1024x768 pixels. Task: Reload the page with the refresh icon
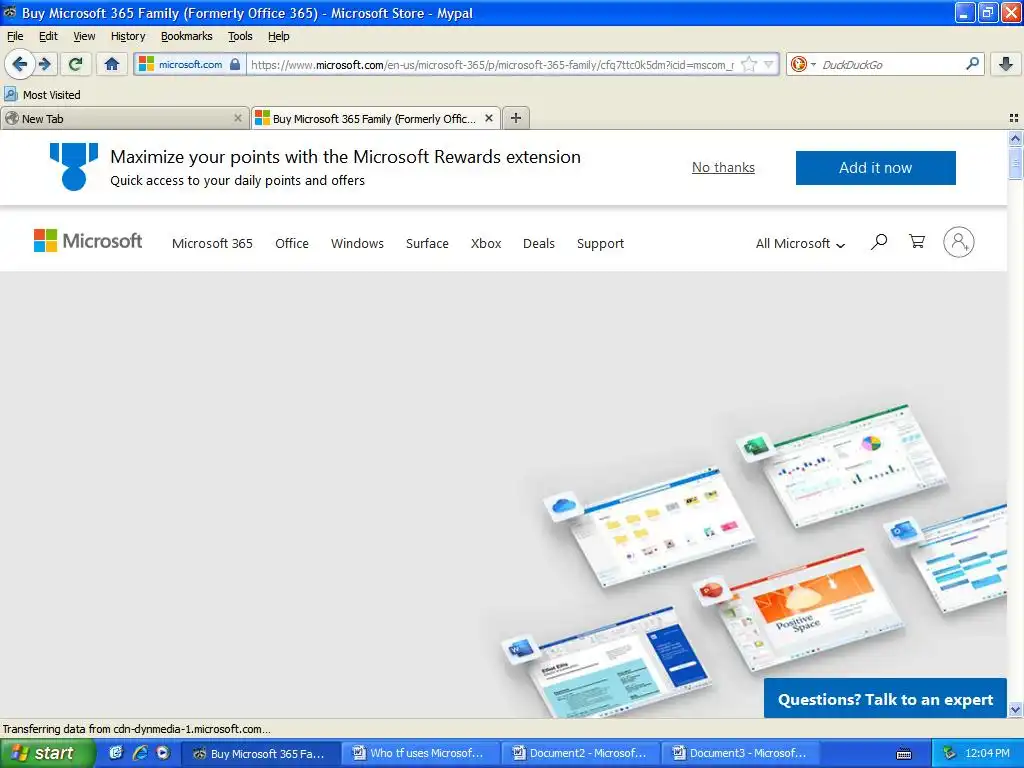[76, 64]
